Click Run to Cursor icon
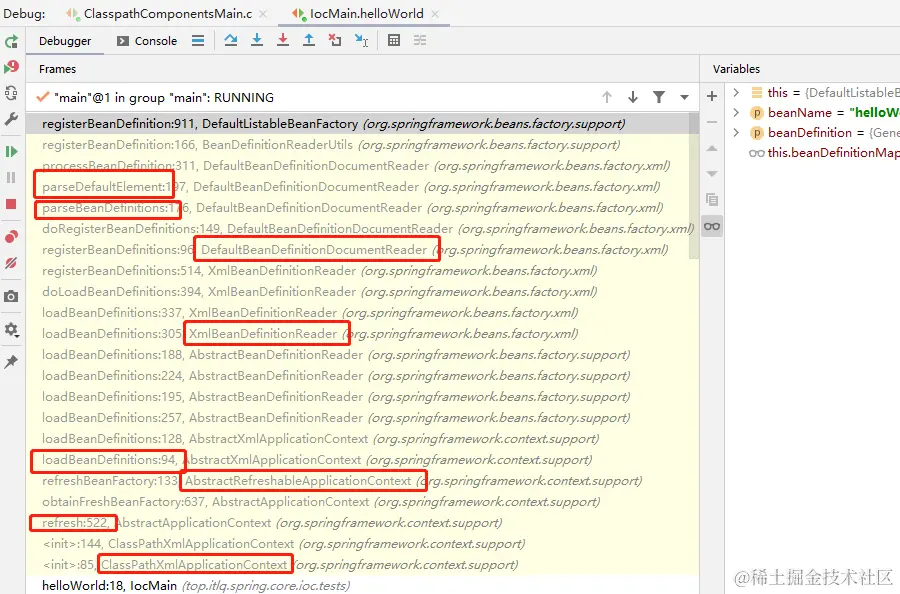This screenshot has width=900, height=594. point(361,40)
